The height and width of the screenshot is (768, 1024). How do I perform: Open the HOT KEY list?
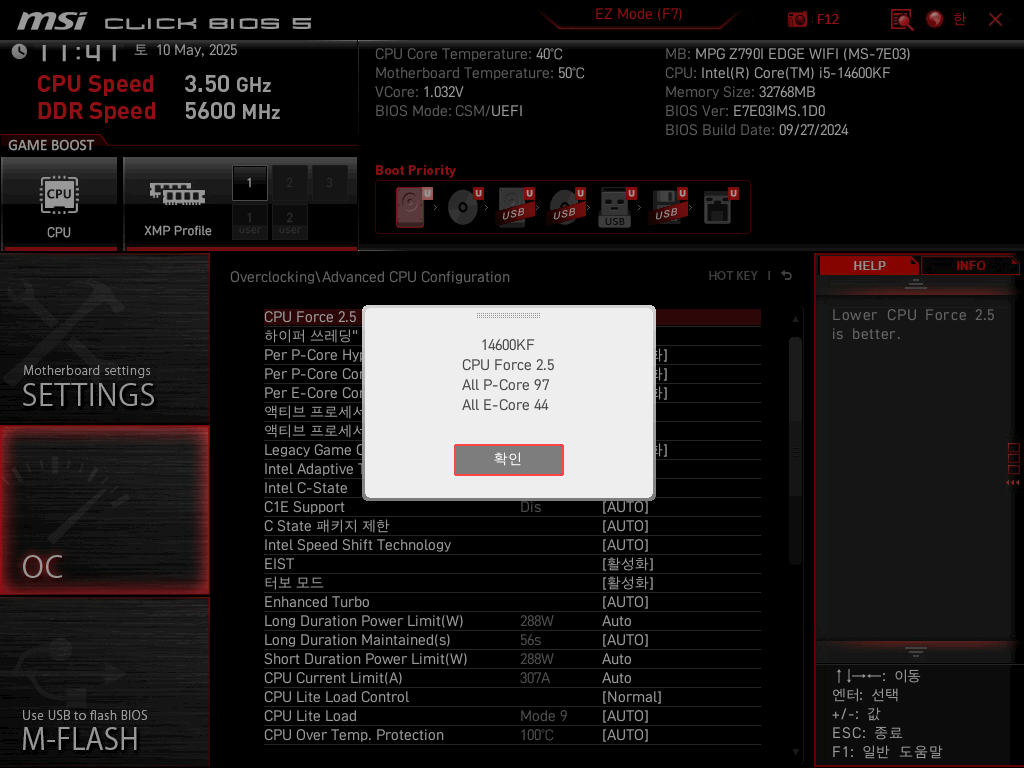pyautogui.click(x=733, y=276)
